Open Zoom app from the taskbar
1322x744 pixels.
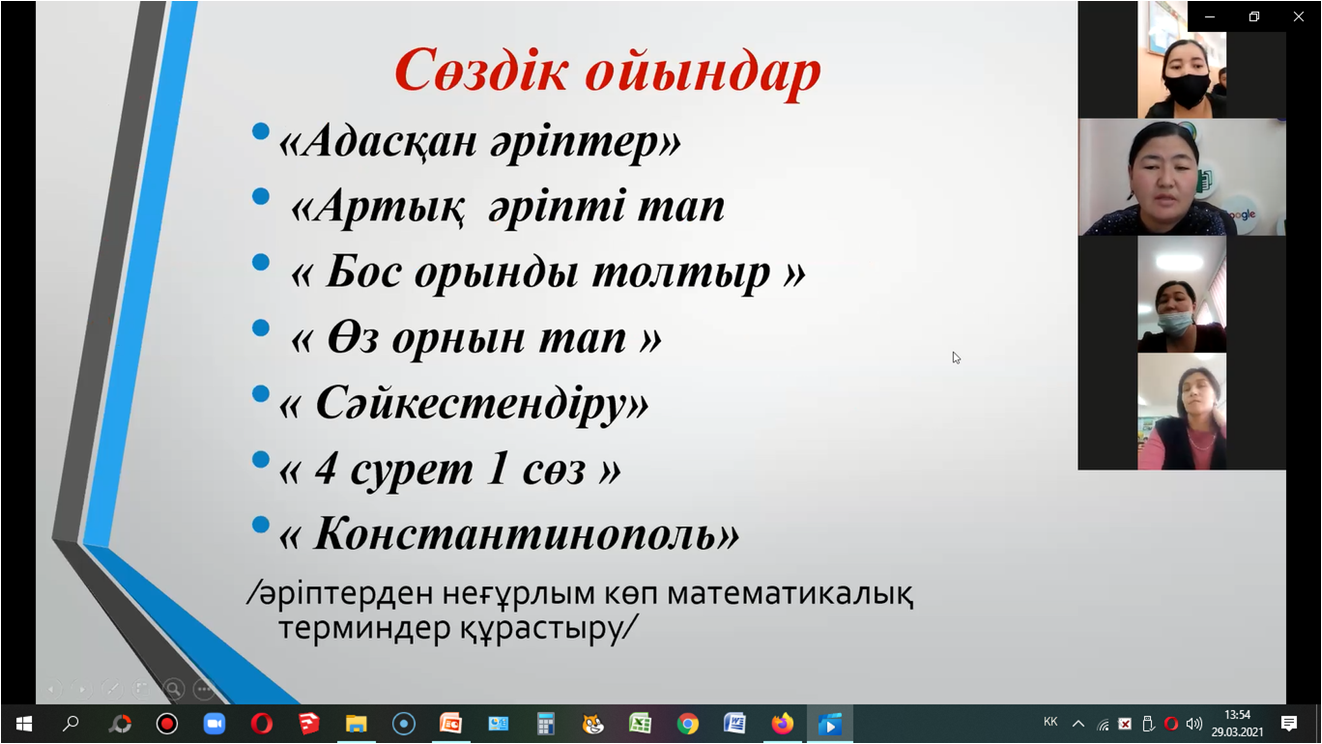214,723
